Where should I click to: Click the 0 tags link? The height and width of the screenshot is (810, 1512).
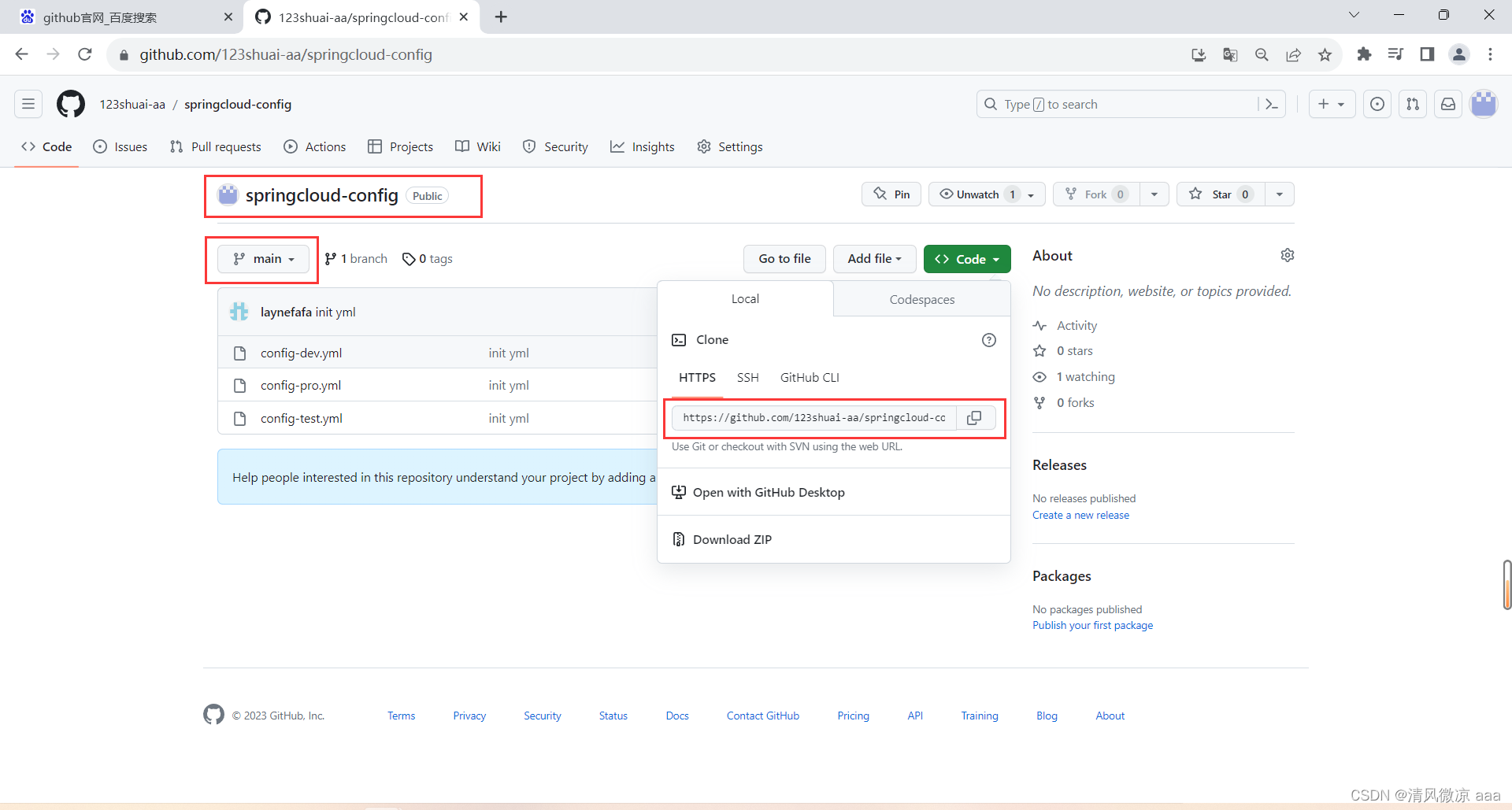point(428,259)
